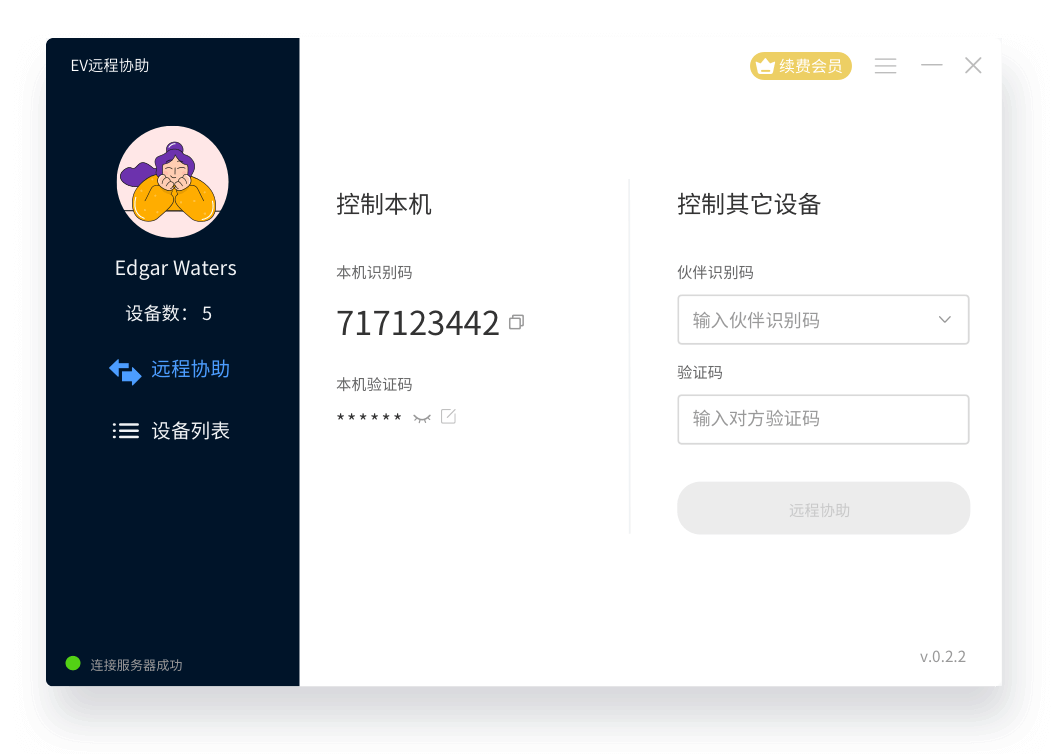The width and height of the screenshot is (1060, 754).
Task: Click the 连接服务器成功 status text
Action: click(x=134, y=663)
